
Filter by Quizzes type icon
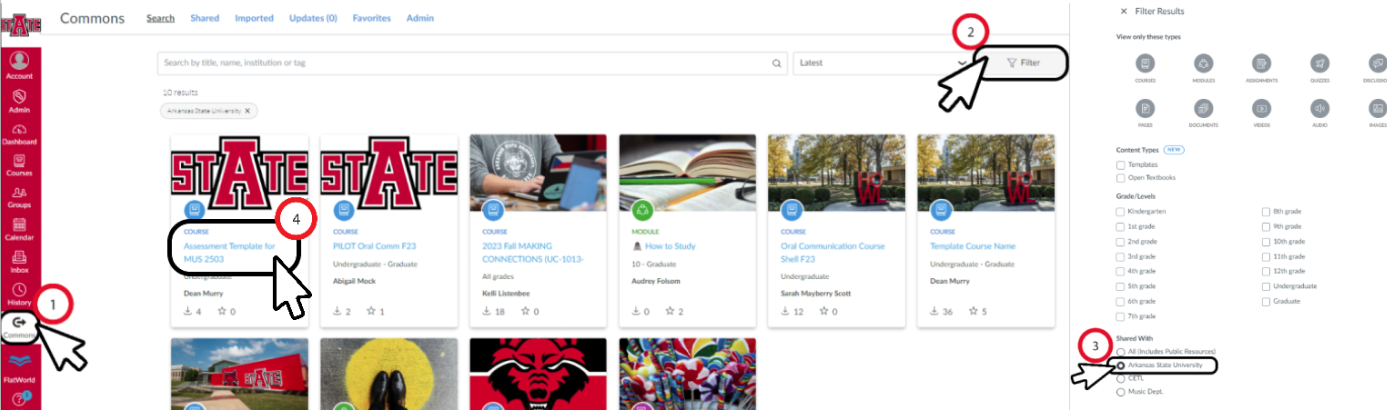click(x=1319, y=64)
